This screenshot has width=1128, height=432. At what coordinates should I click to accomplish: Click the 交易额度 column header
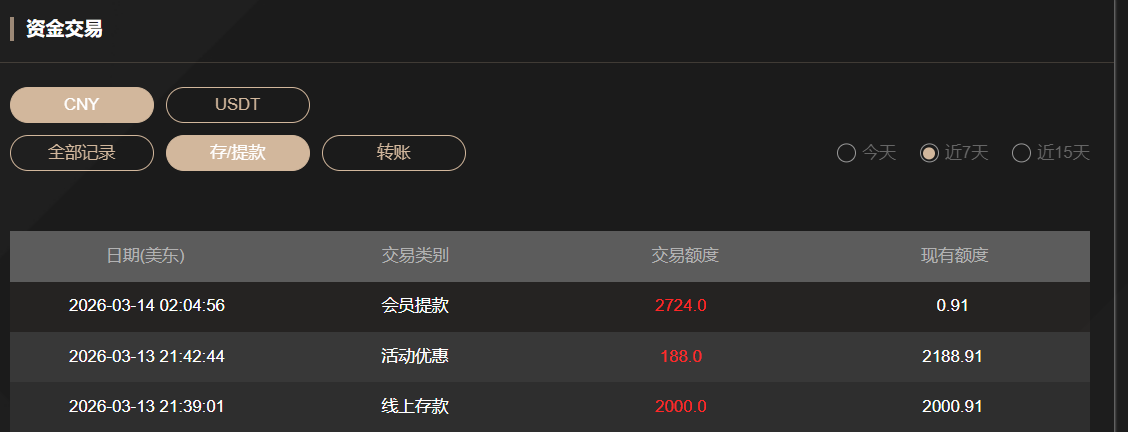685,256
